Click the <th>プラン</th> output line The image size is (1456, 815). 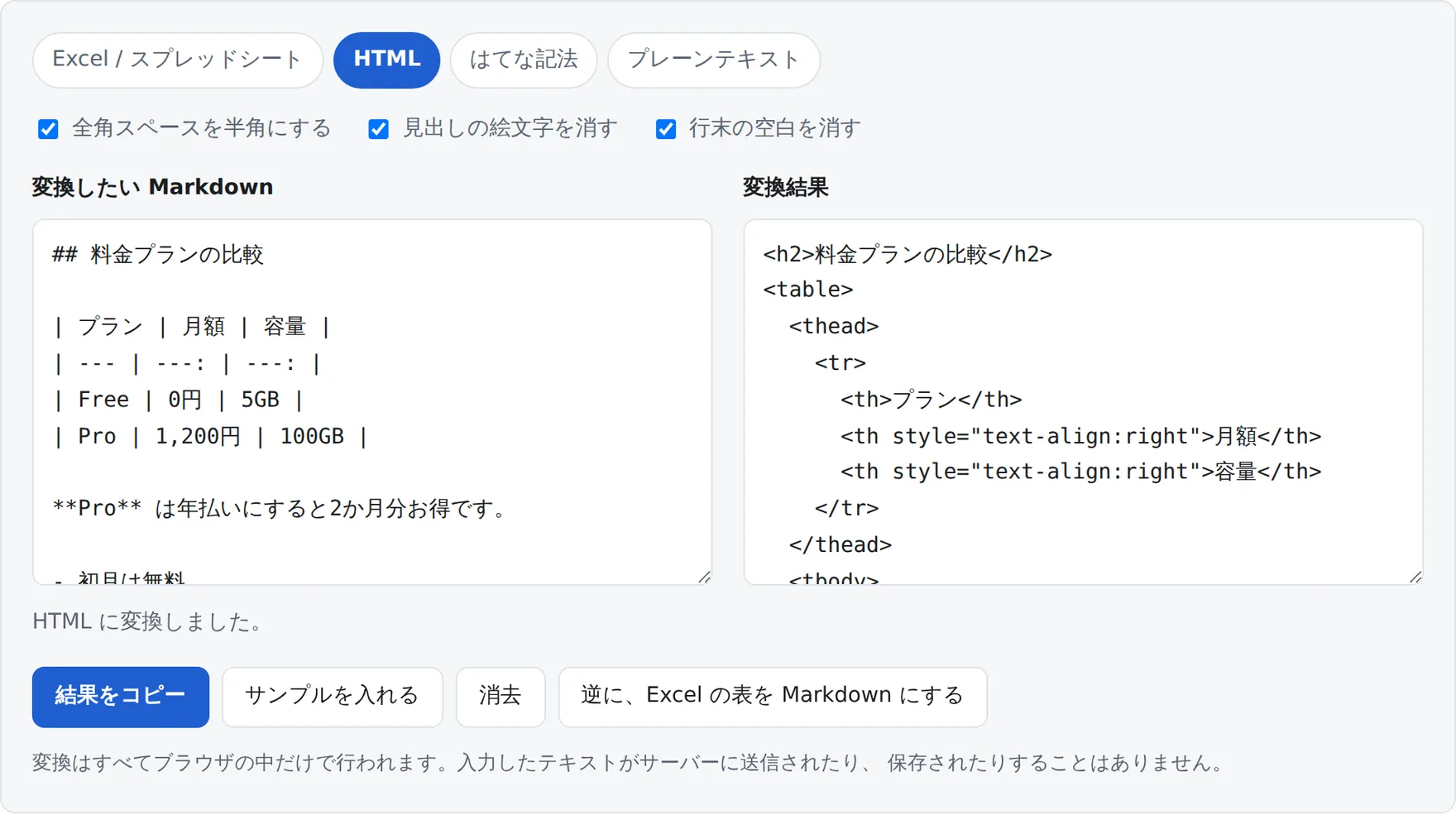tap(932, 400)
